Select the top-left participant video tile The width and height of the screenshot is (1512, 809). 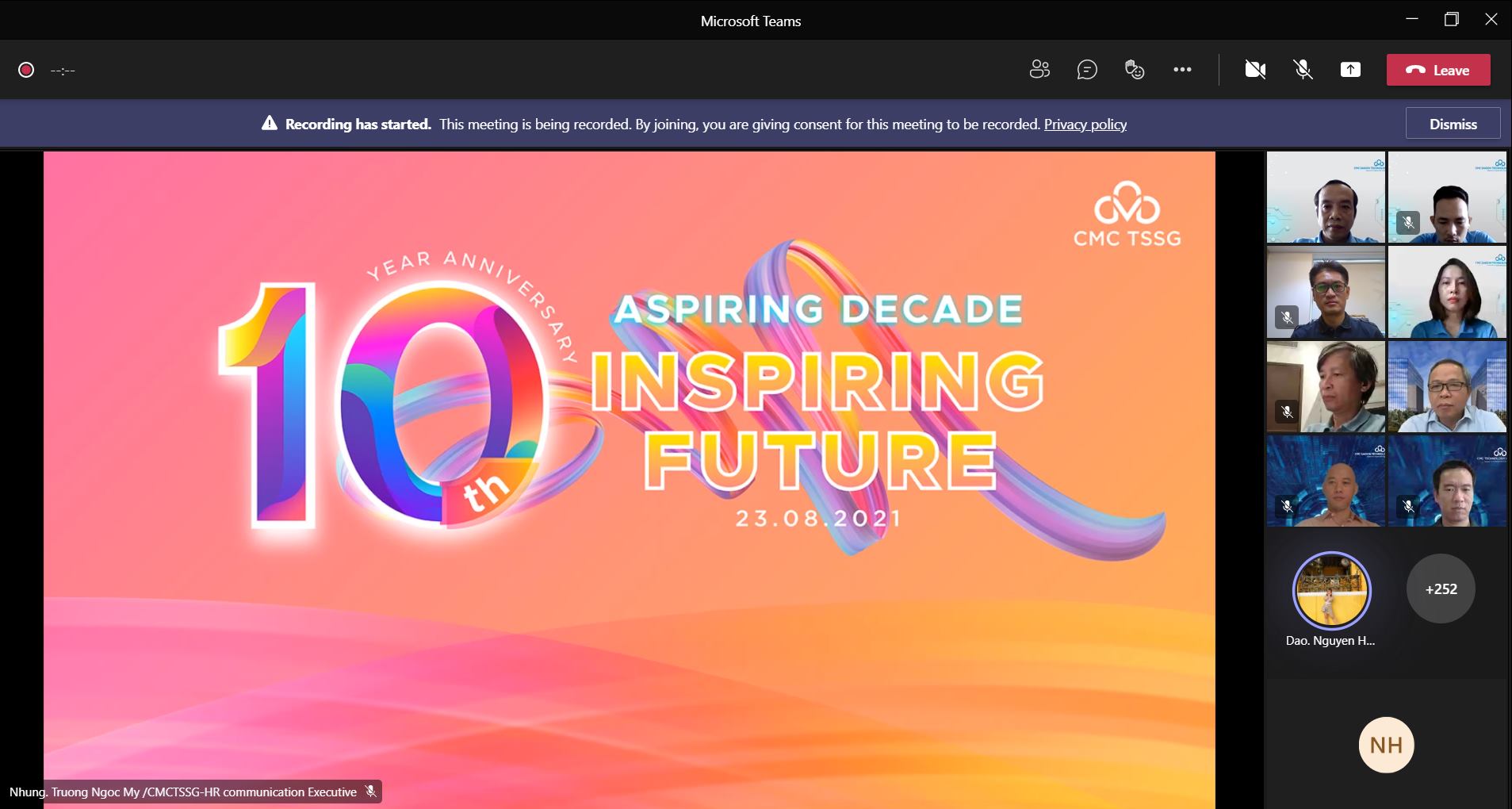pyautogui.click(x=1326, y=197)
